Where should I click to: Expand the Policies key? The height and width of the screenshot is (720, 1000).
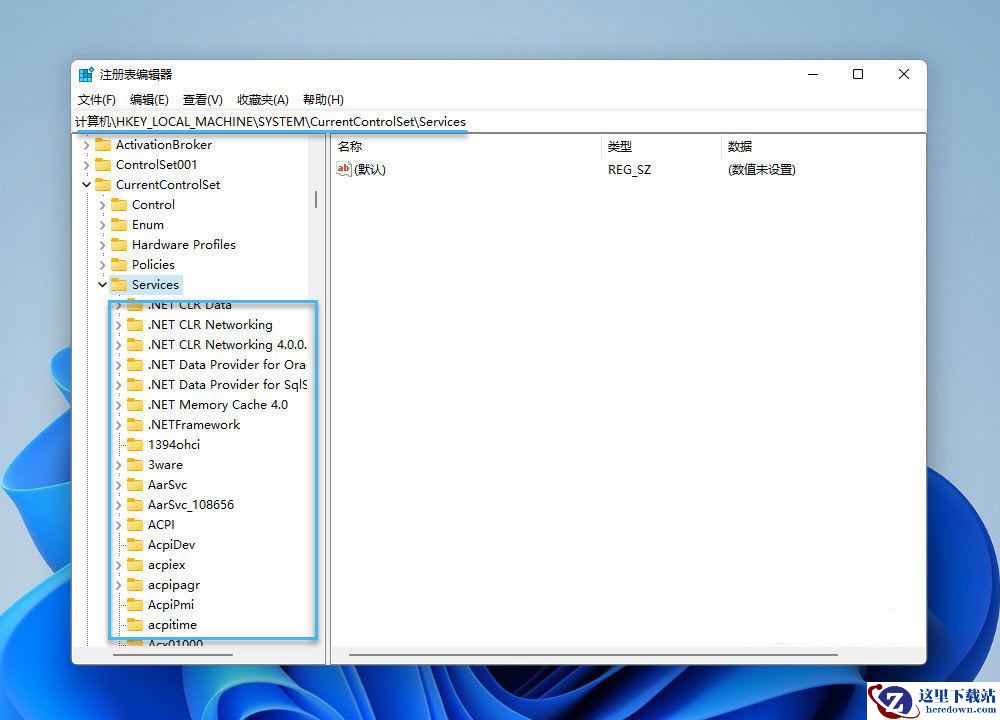coord(103,265)
